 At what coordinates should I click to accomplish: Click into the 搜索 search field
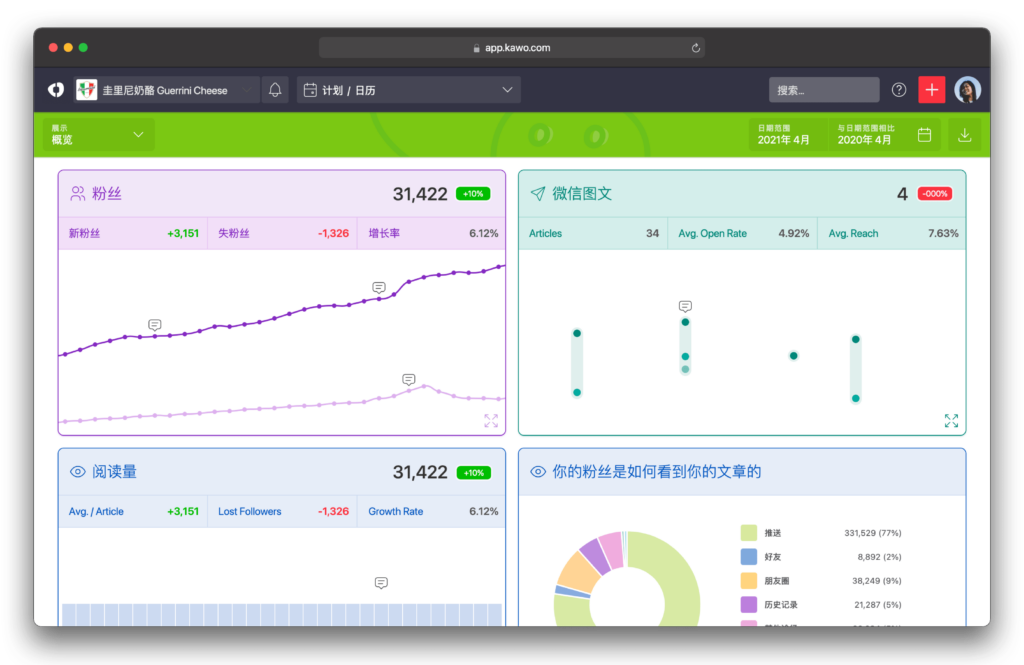[x=824, y=90]
